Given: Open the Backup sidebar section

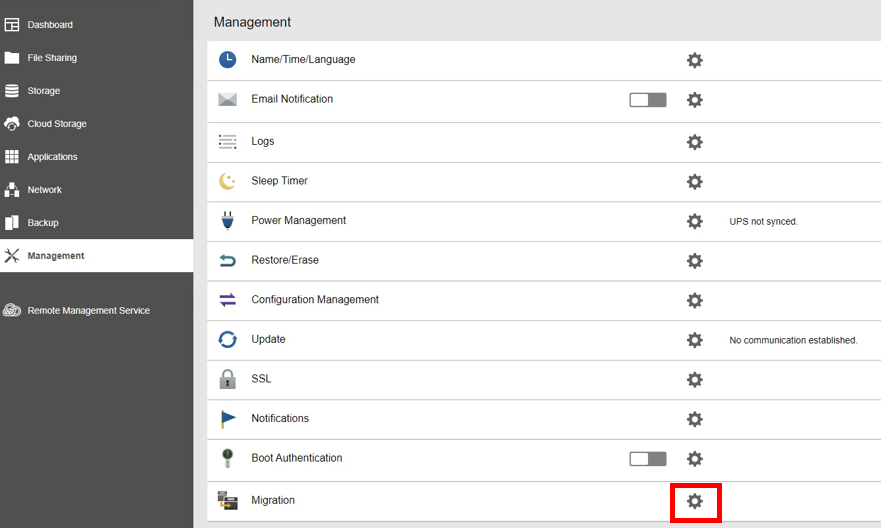Looking at the screenshot, I should [x=43, y=223].
